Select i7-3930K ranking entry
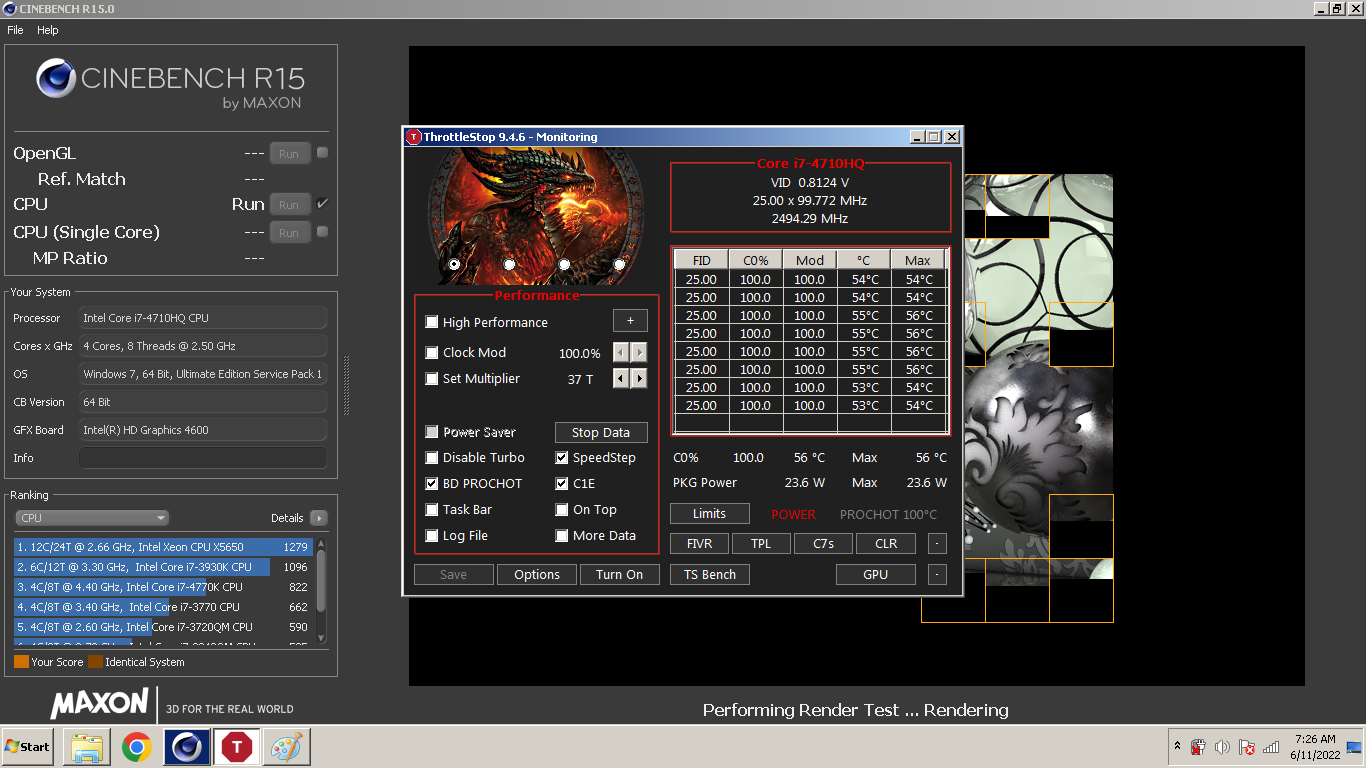The image size is (1366, 768). pyautogui.click(x=163, y=567)
